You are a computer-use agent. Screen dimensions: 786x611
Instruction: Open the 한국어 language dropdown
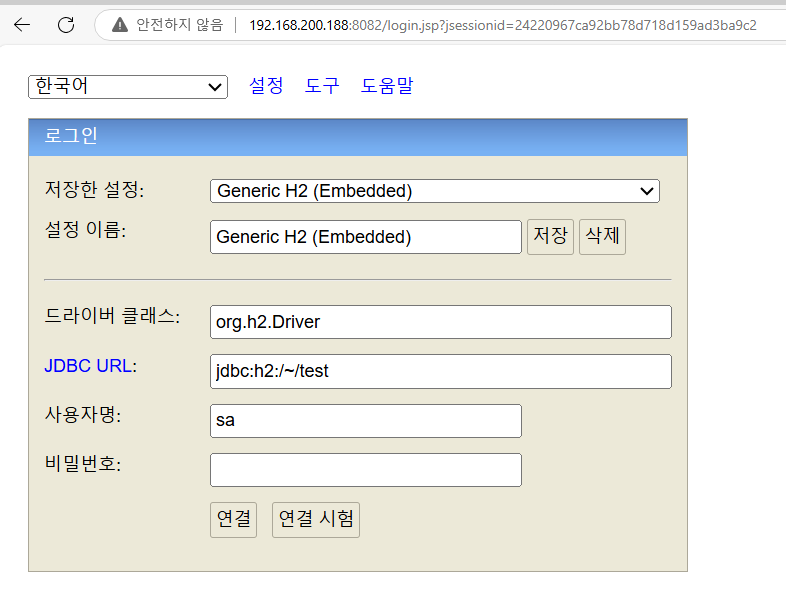pyautogui.click(x=128, y=87)
